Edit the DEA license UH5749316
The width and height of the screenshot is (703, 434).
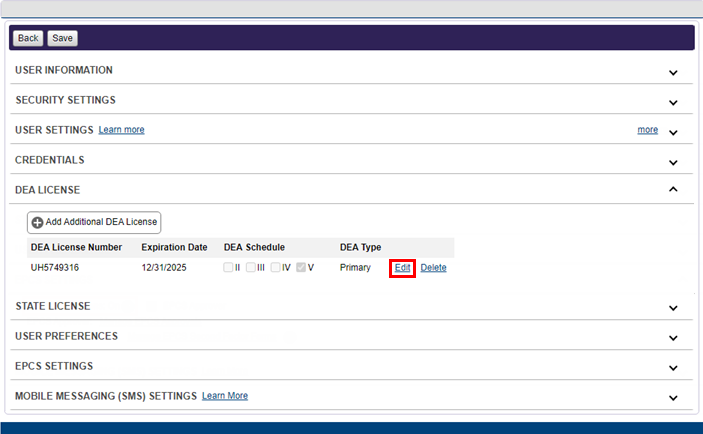(x=403, y=268)
